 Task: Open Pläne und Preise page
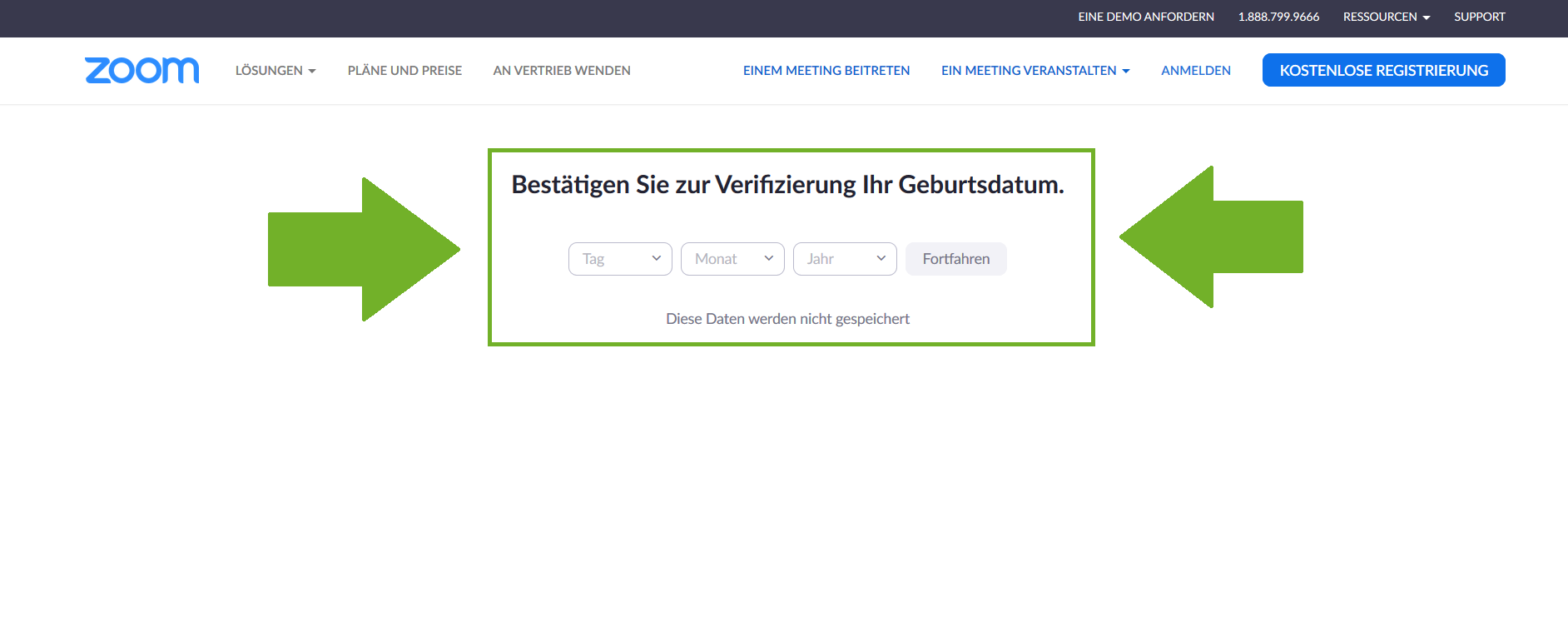coord(404,71)
